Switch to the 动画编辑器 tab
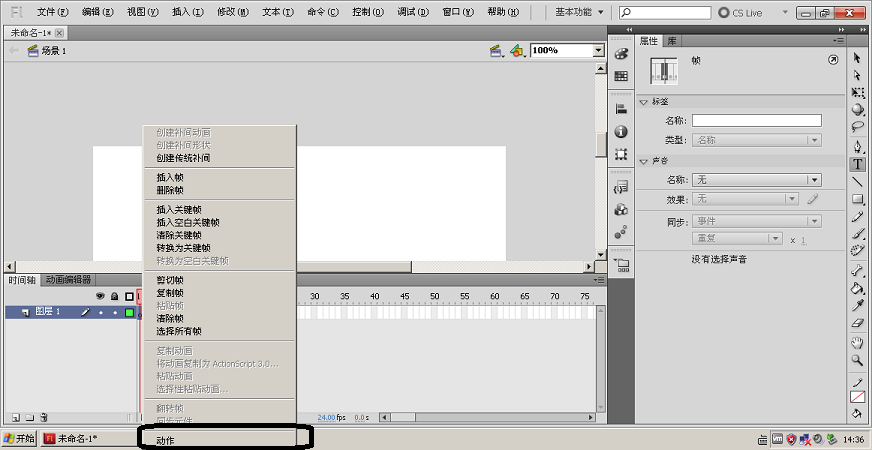The image size is (872, 450). [x=68, y=280]
